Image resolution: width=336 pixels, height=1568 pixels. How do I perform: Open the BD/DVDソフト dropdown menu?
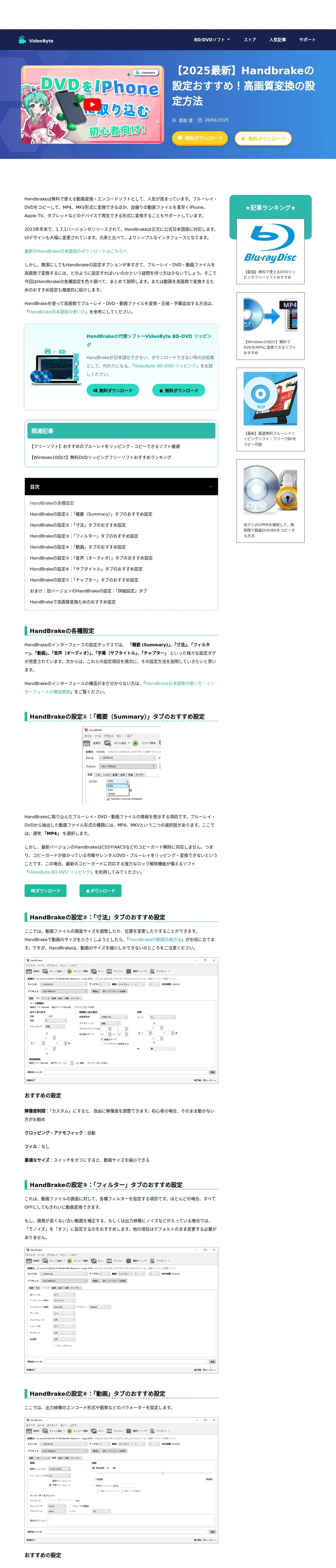[212, 39]
